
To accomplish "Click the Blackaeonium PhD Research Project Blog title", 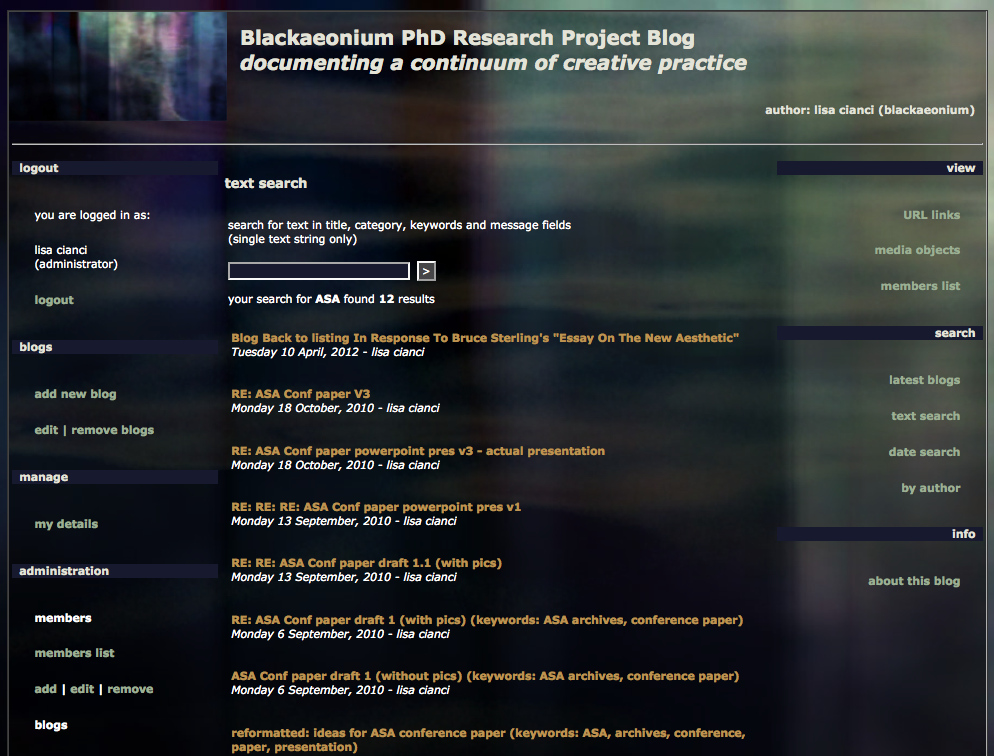I will (x=467, y=38).
